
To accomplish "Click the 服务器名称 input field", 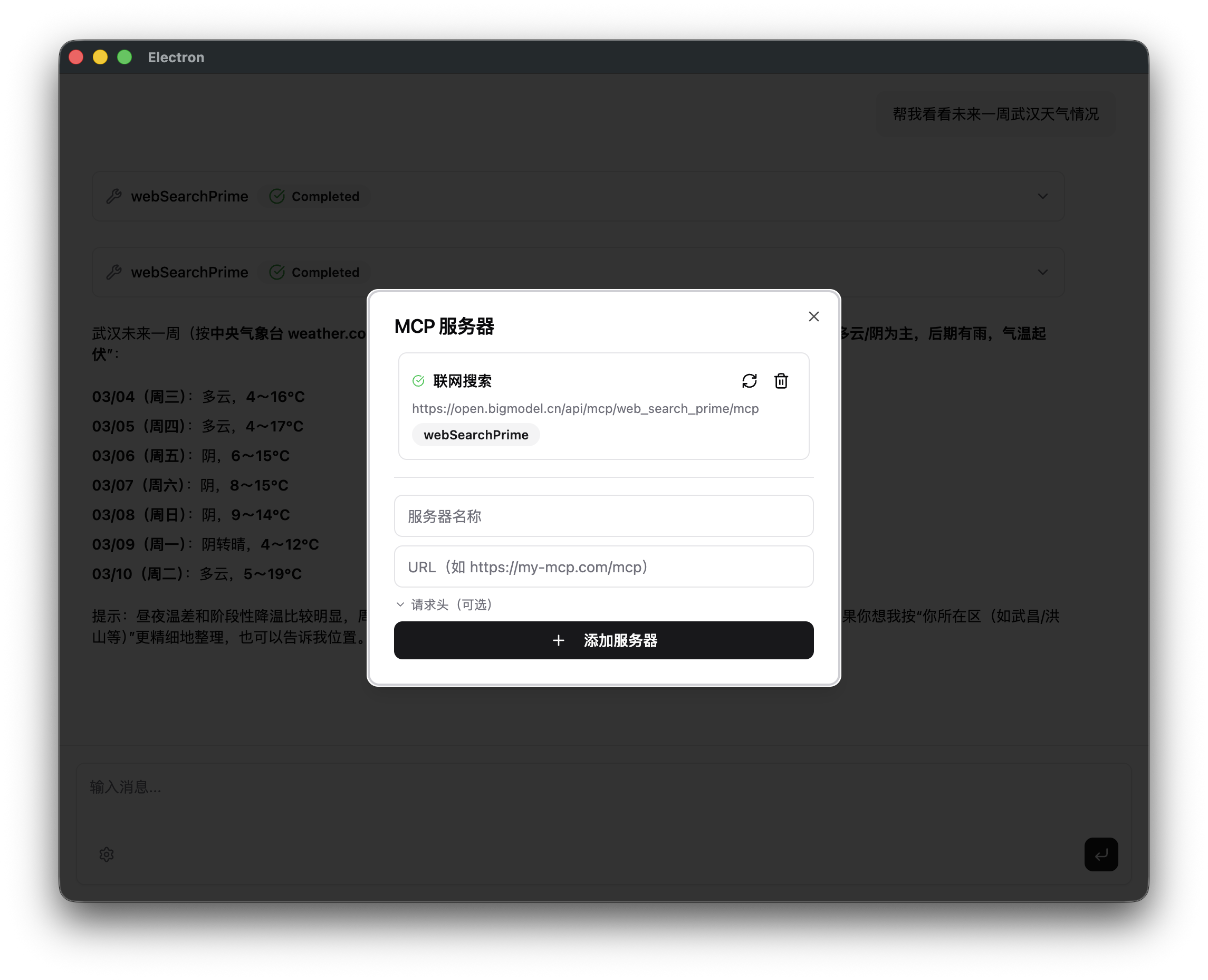I will [x=603, y=515].
